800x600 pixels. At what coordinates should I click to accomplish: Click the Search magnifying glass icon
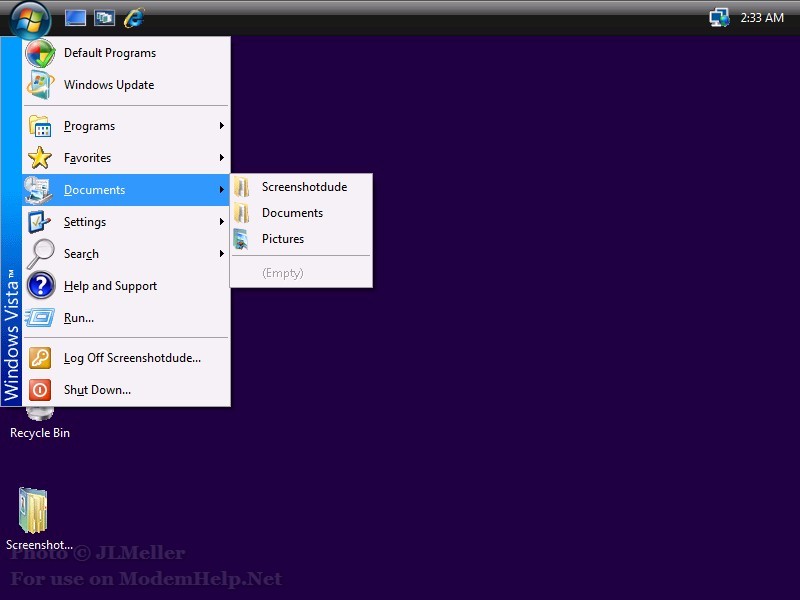[x=40, y=254]
